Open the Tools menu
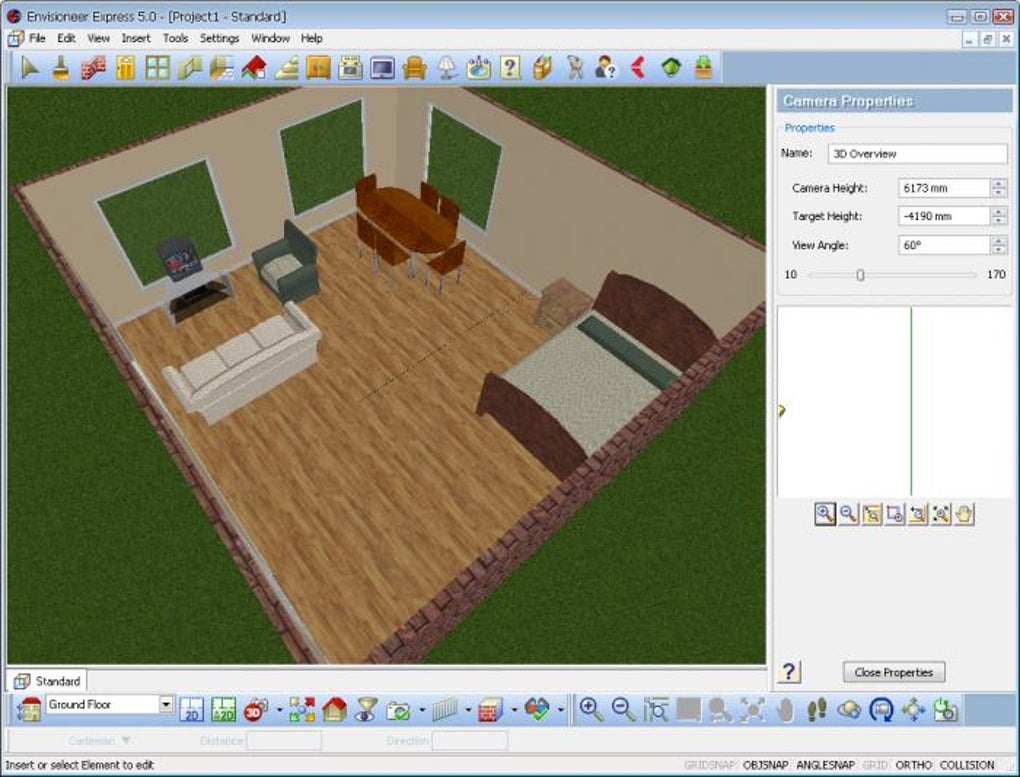 pyautogui.click(x=175, y=38)
